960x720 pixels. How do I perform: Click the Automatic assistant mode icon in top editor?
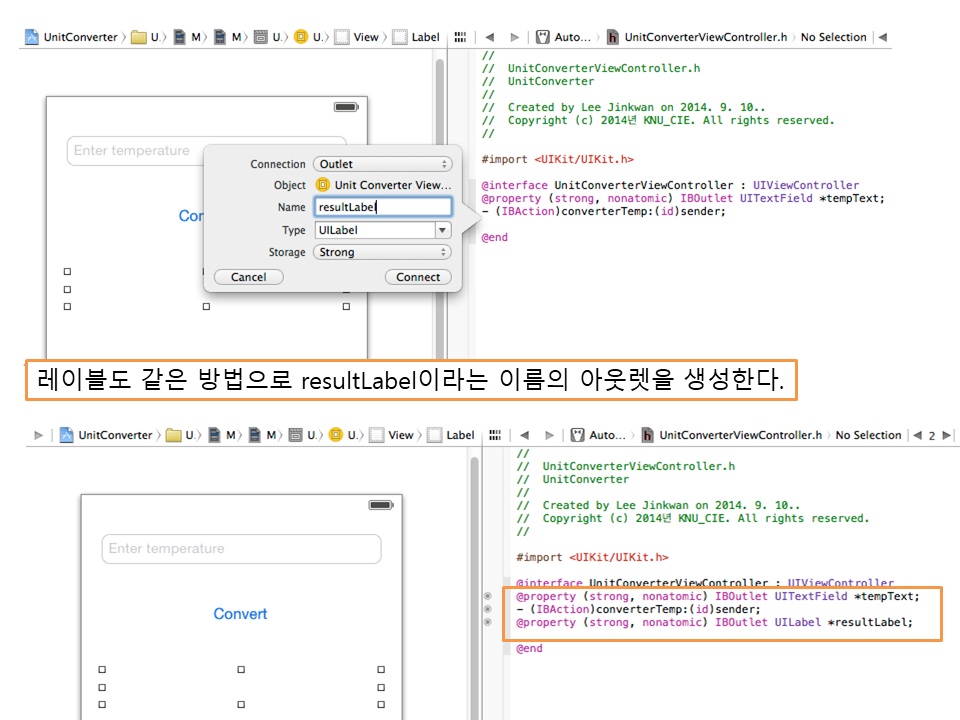(543, 37)
